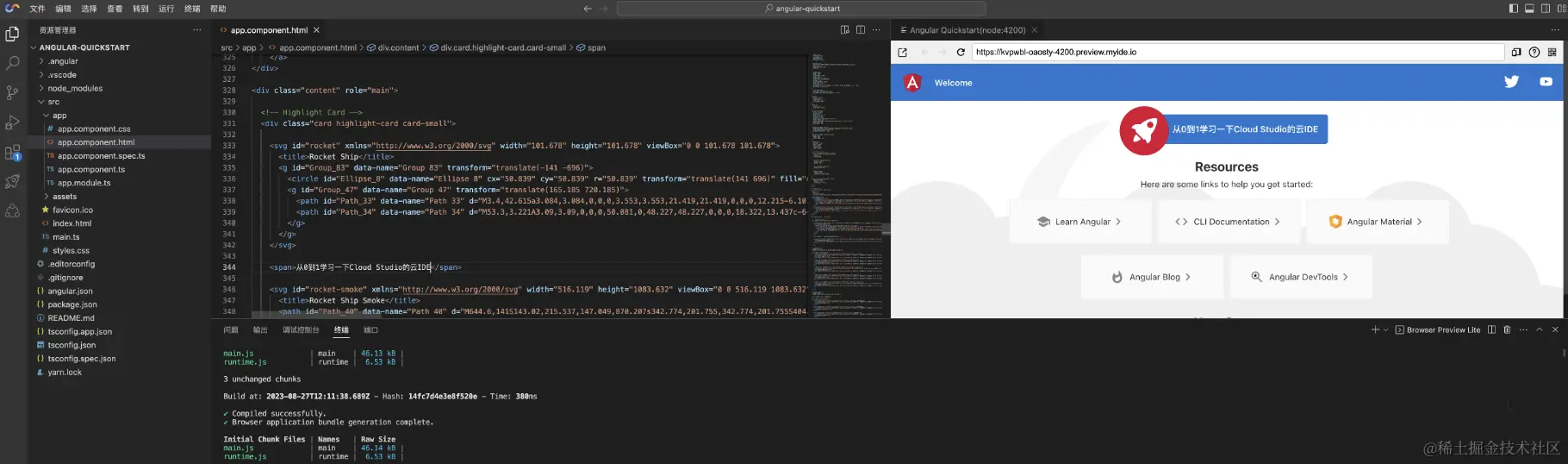The height and width of the screenshot is (464, 1568).
Task: Switch to the 输出 panel tab
Action: [x=260, y=329]
